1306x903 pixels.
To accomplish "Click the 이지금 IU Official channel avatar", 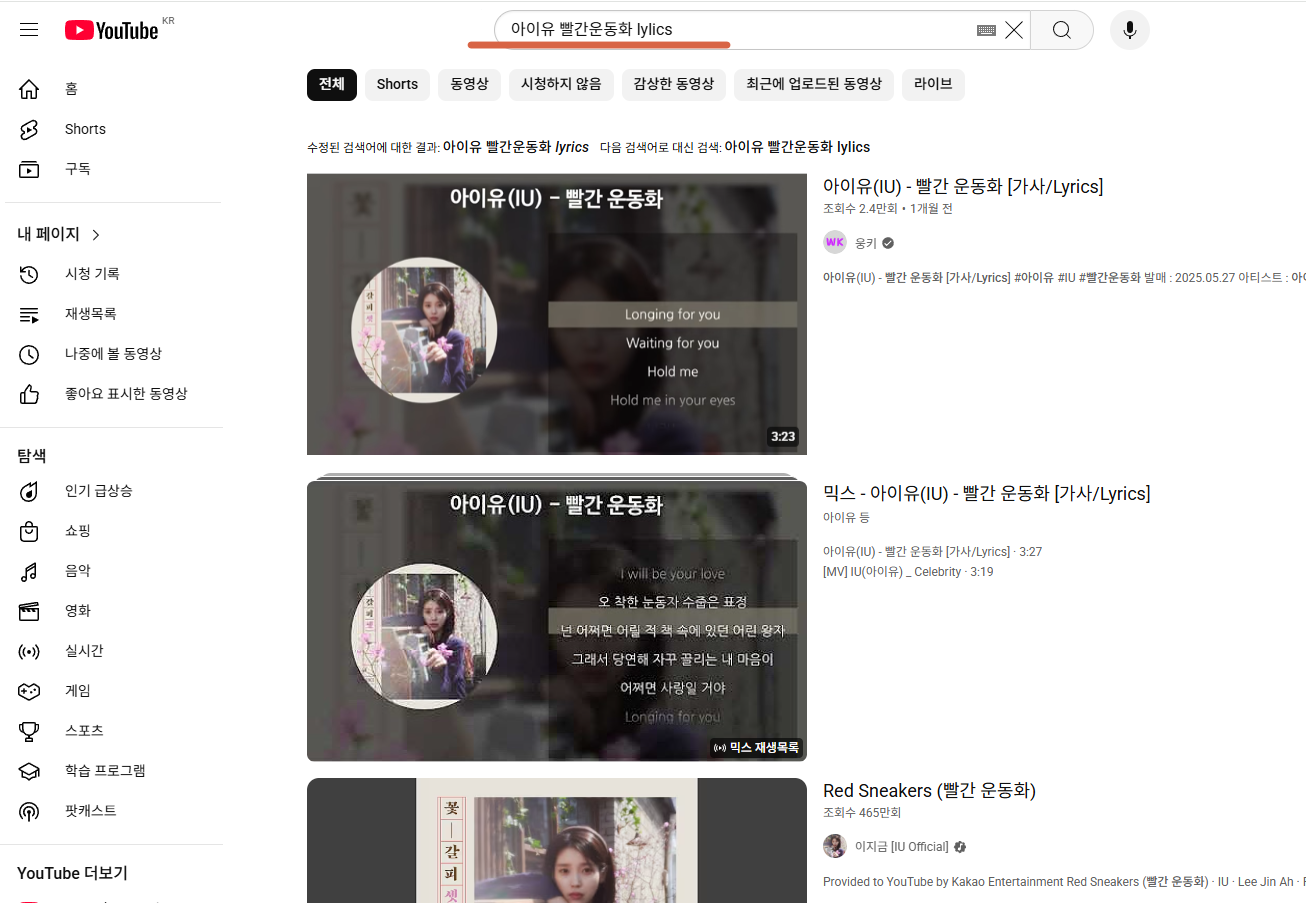I will coord(835,846).
